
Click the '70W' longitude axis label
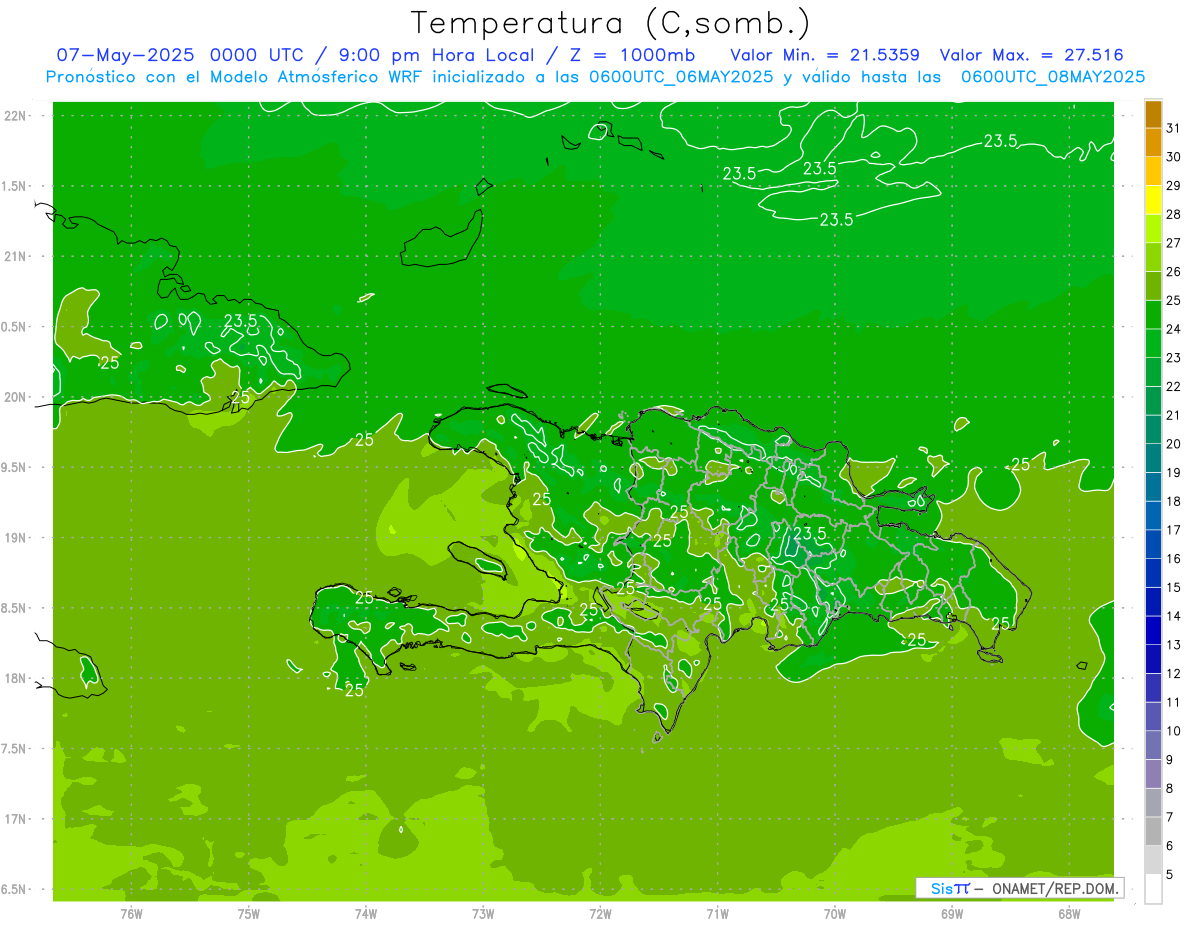tap(834, 913)
